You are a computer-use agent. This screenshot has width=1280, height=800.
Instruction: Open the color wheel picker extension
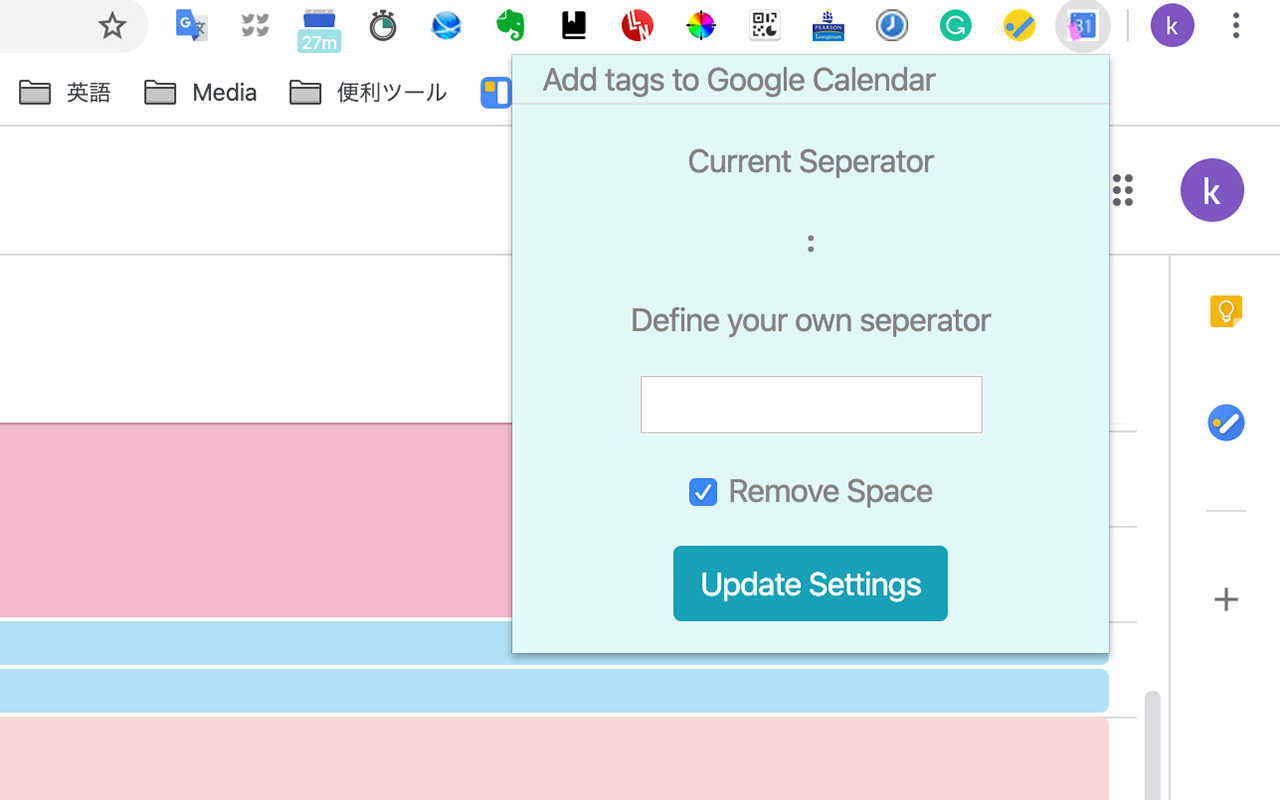[701, 26]
